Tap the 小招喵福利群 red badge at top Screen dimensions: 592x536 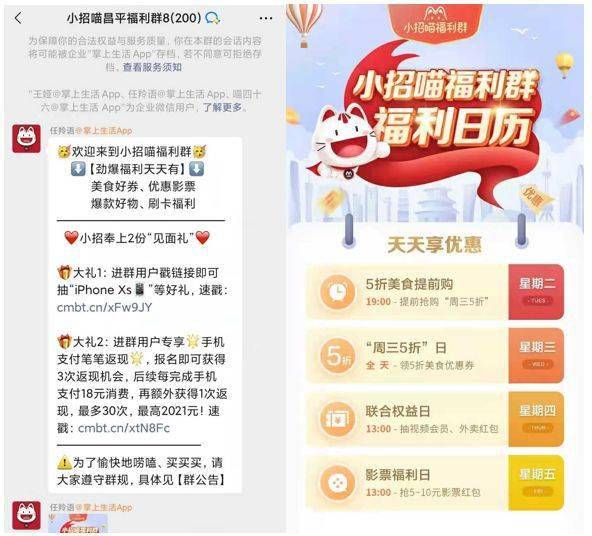tap(435, 22)
